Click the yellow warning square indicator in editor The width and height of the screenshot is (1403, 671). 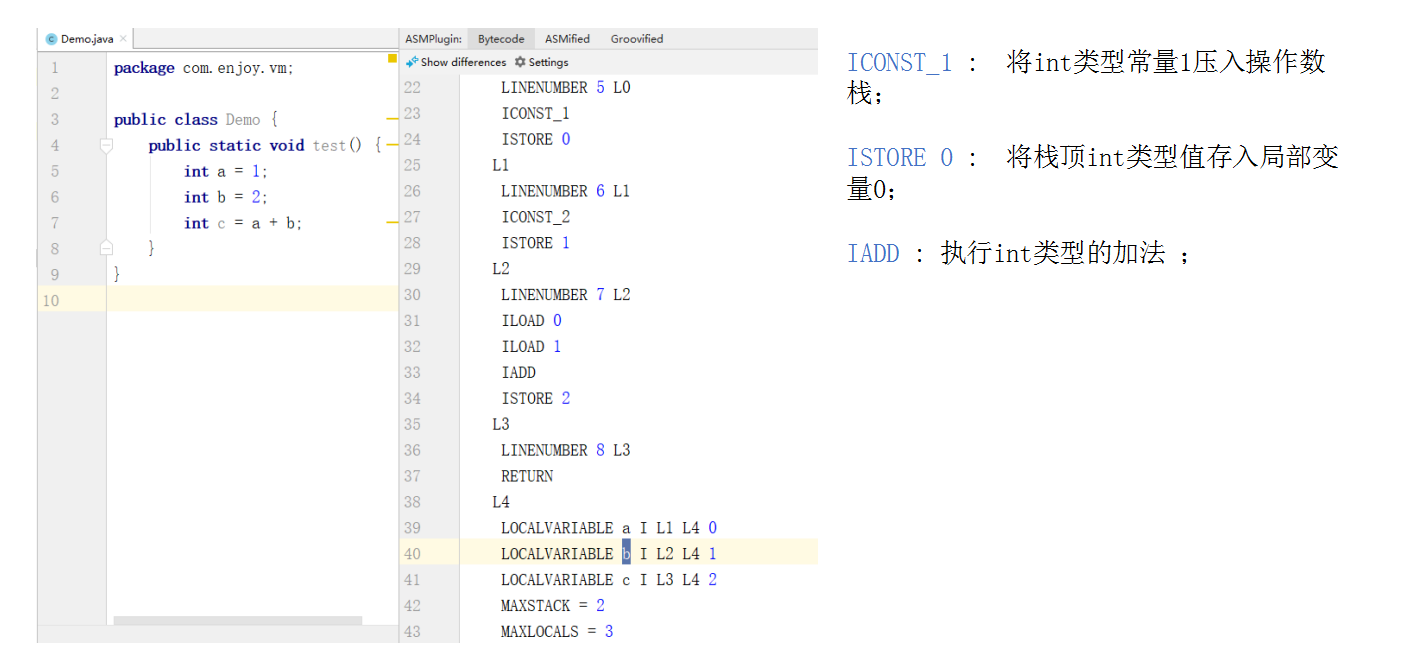click(392, 58)
